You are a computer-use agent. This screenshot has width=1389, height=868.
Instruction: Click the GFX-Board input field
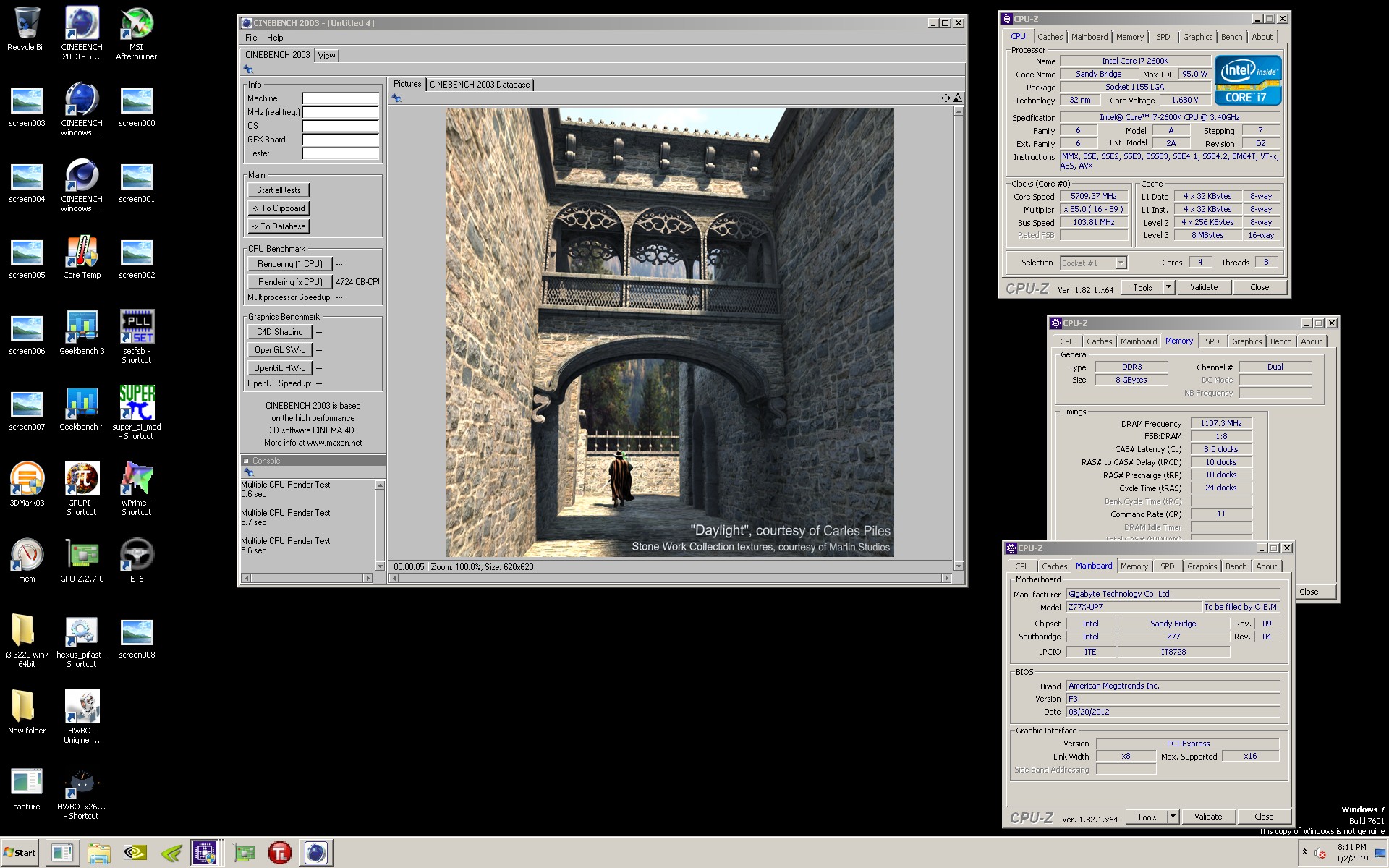point(340,140)
